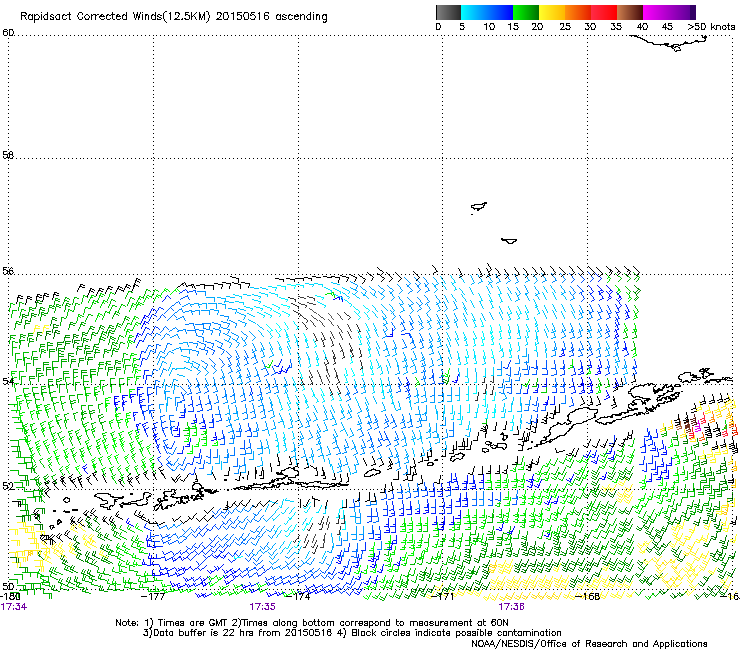
Task: Click the latitude label 58
Action: (x=8, y=155)
